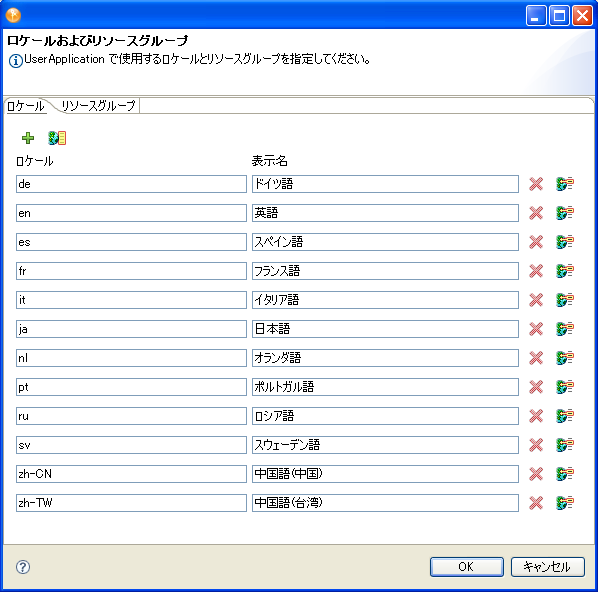Click the オランダ語 display name field

coord(385,358)
